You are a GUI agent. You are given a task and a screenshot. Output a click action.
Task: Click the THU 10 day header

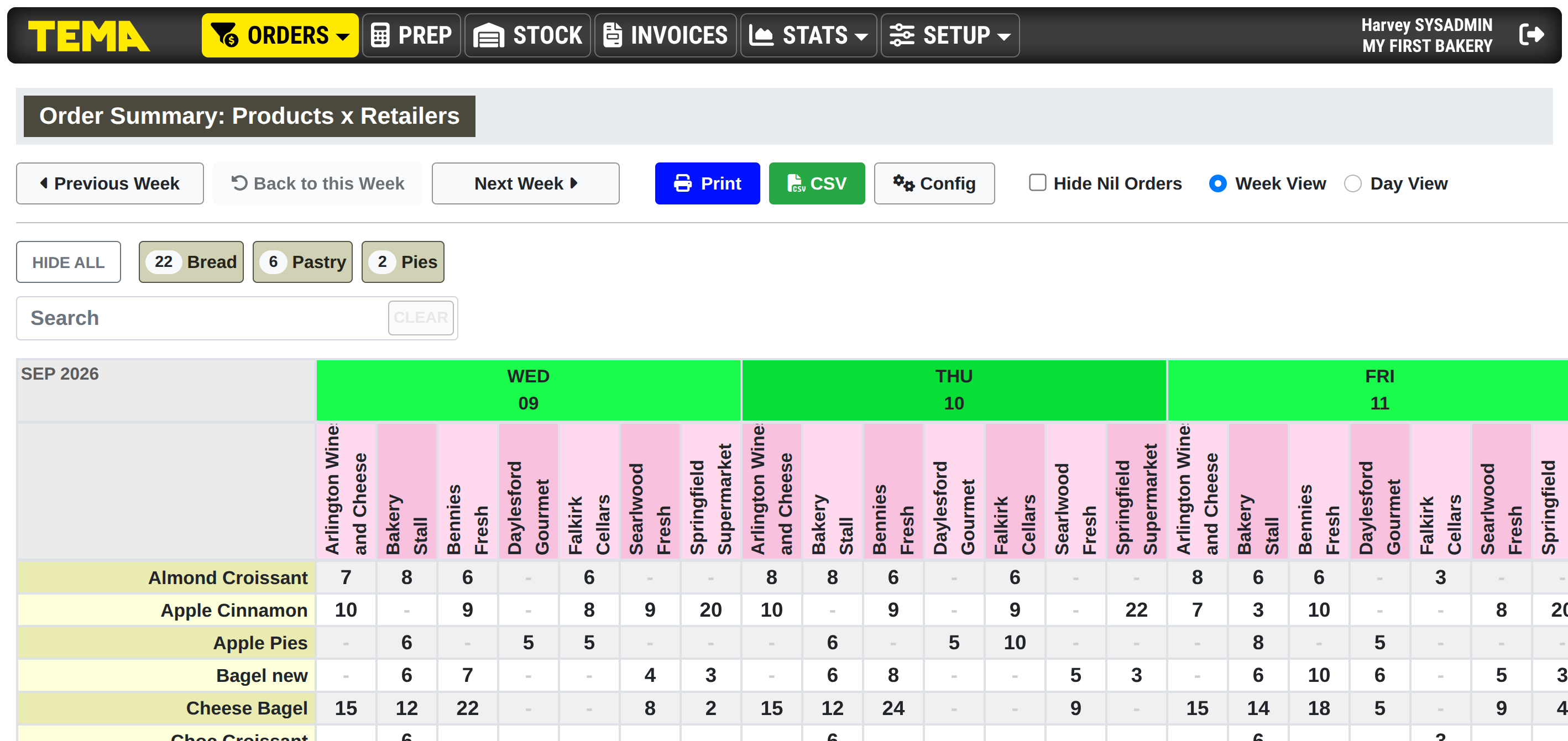tap(954, 390)
